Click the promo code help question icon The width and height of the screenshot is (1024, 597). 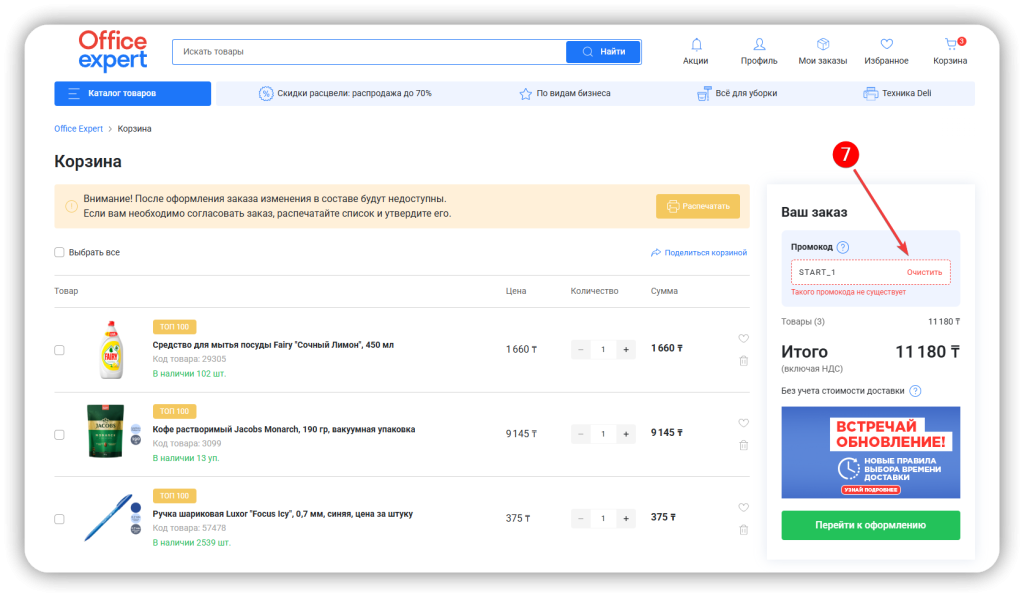click(x=843, y=247)
